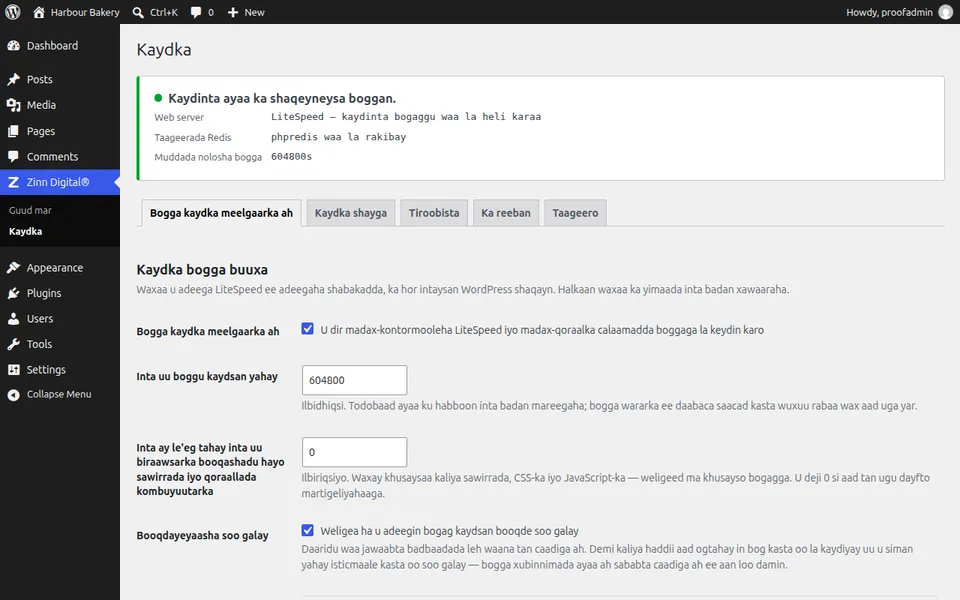The image size is (960, 600).
Task: Open the Comments sidebar menu
Action: coord(60,157)
